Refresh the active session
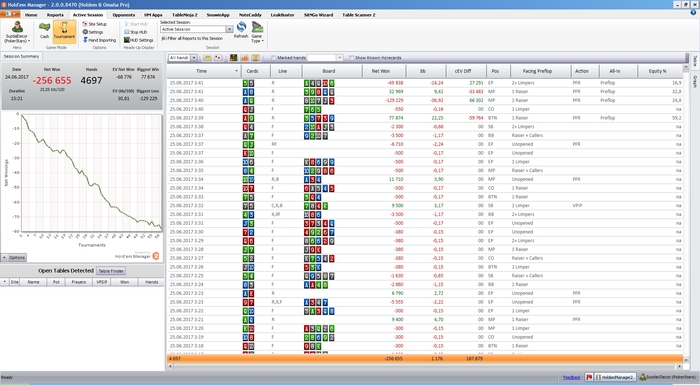 tap(241, 30)
